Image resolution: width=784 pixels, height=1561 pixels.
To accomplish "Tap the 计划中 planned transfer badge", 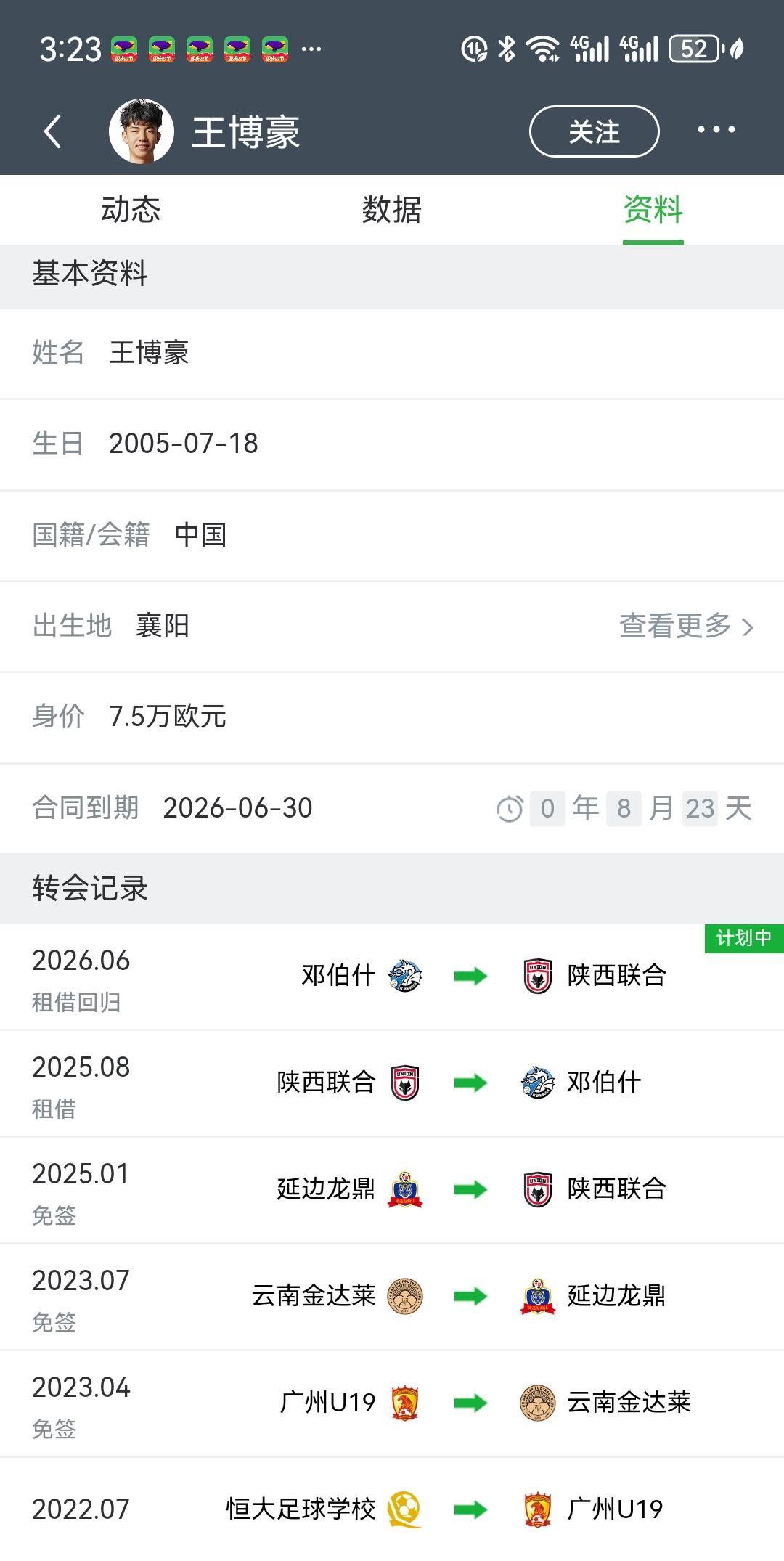I will point(743,938).
